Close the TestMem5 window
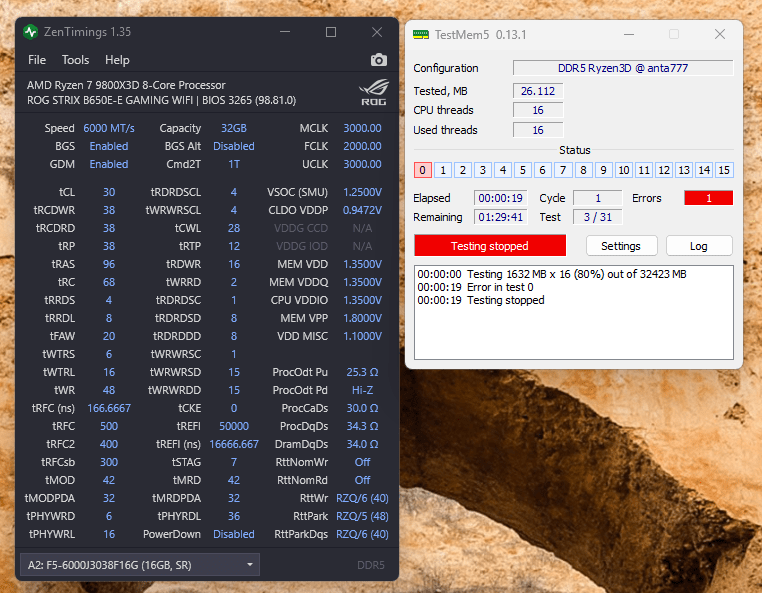The height and width of the screenshot is (593, 762). pyautogui.click(x=720, y=34)
